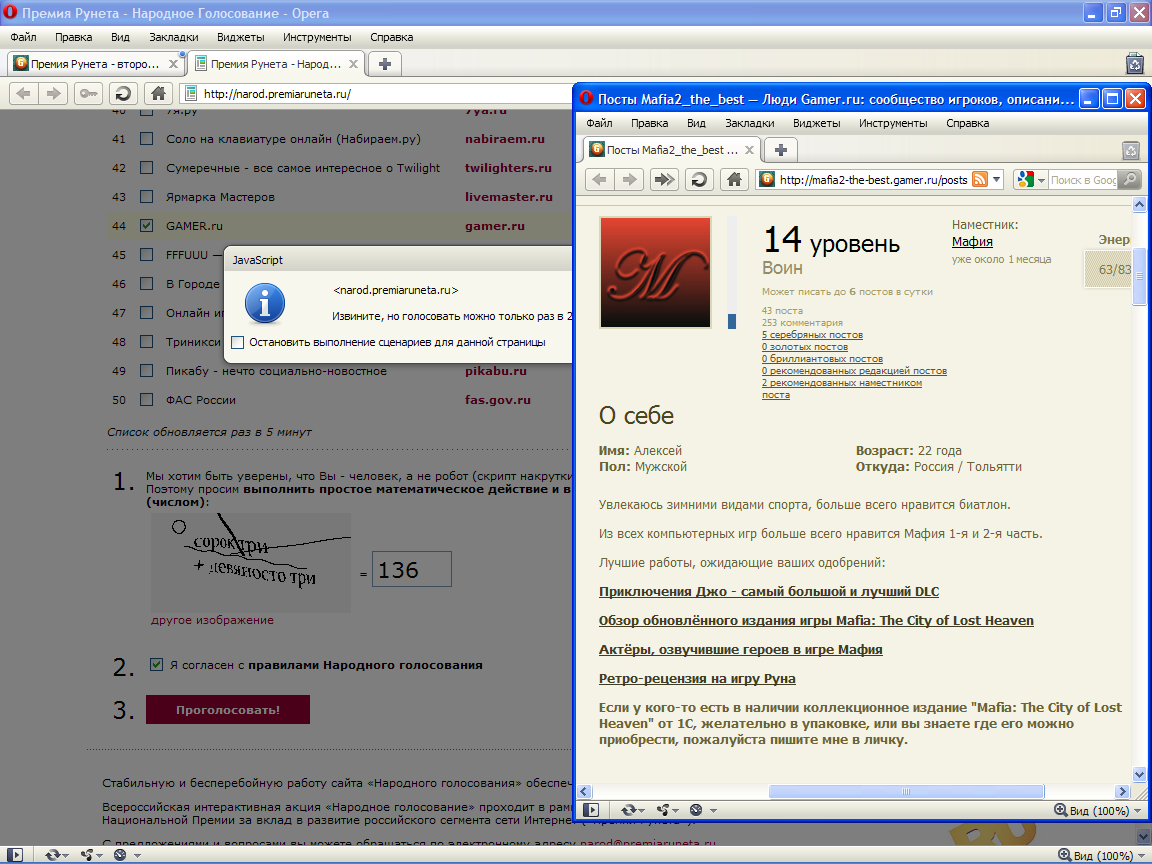The width and height of the screenshot is (1152, 864).
Task: Click horizontal scrollbar thumb in Gamer.ru window
Action: [x=906, y=791]
